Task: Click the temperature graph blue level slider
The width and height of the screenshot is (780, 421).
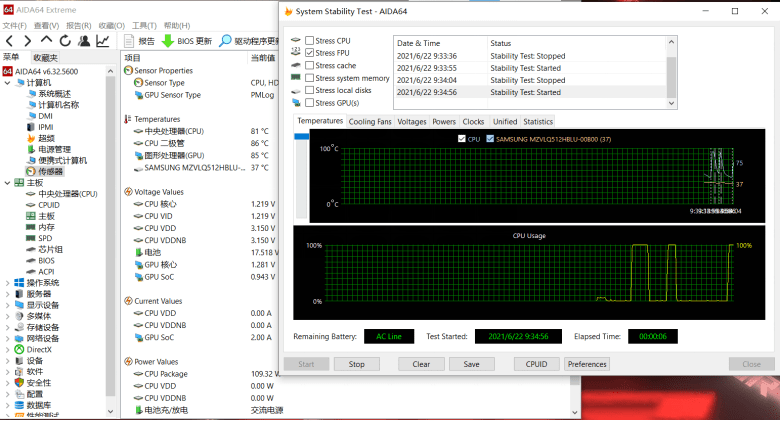Action: (x=301, y=136)
